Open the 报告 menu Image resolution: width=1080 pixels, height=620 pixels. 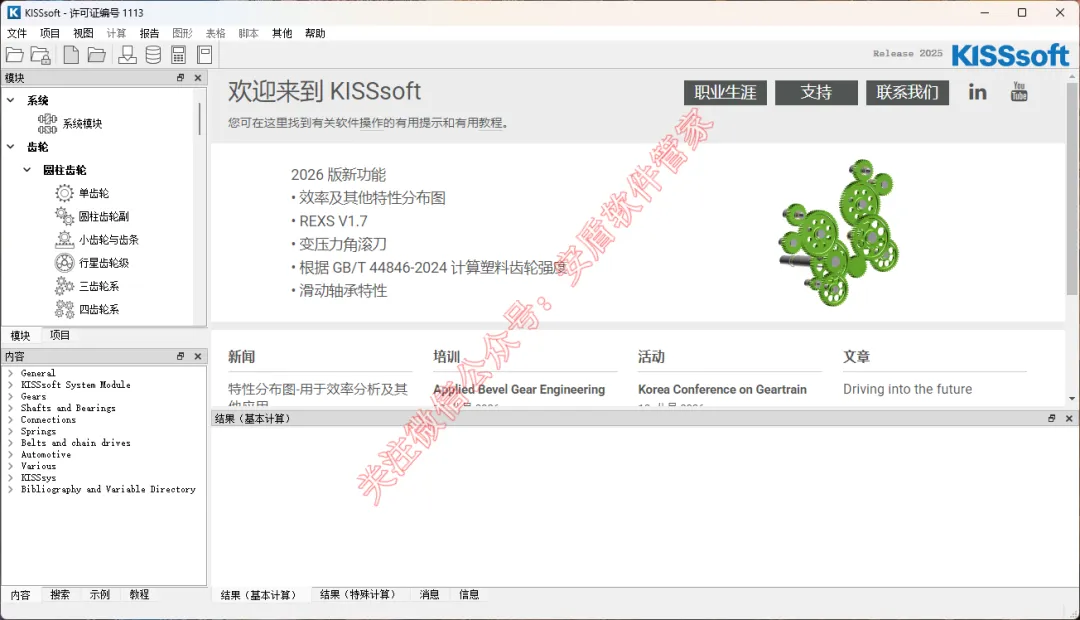point(149,33)
